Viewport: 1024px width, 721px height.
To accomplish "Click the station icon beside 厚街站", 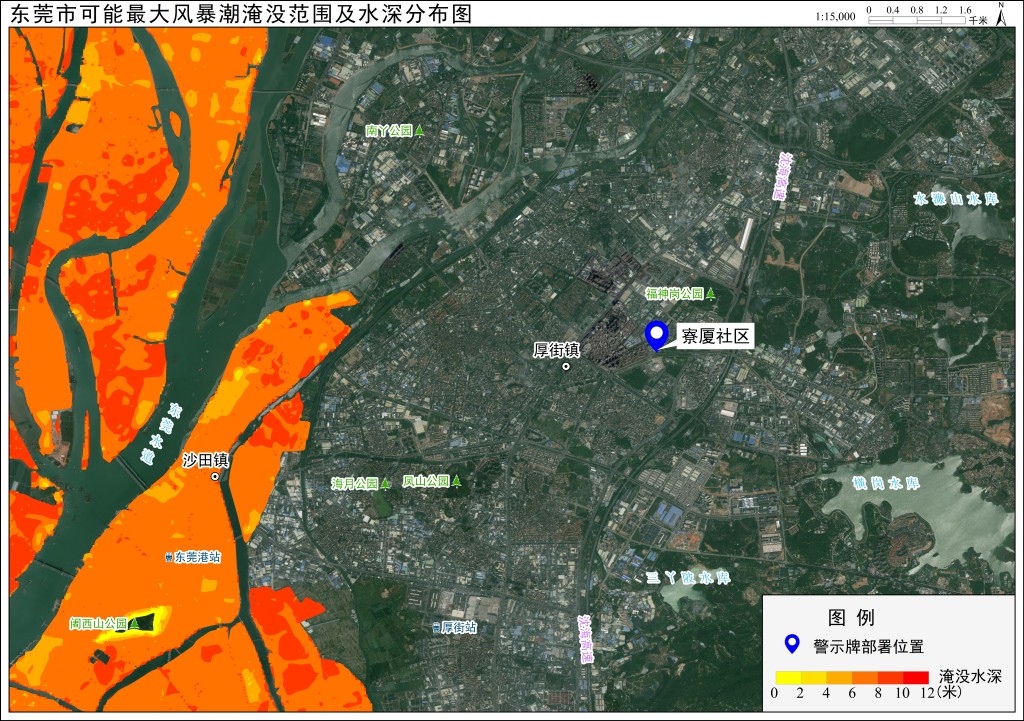I will pyautogui.click(x=436, y=628).
